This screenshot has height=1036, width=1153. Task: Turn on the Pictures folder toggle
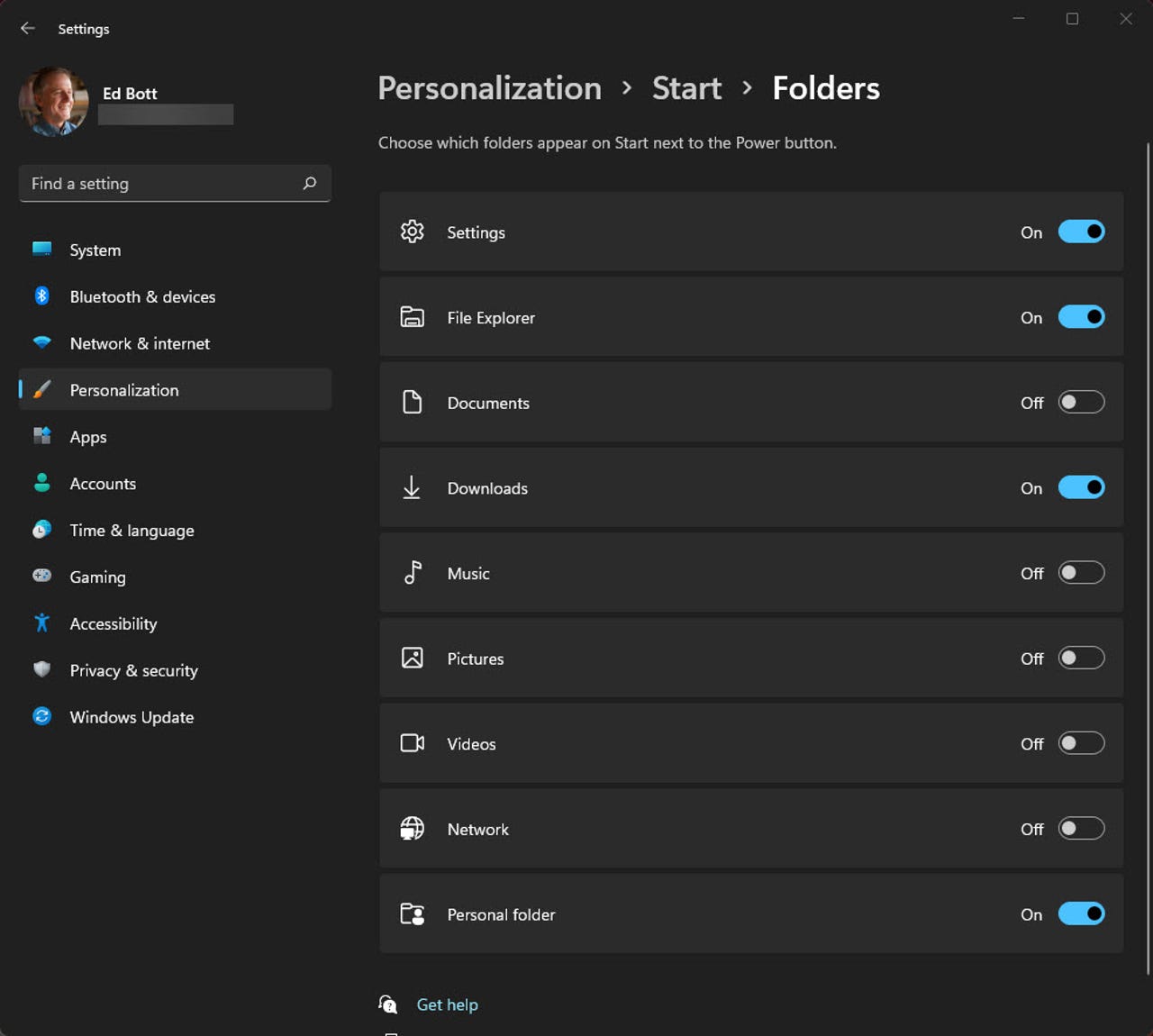pos(1081,658)
